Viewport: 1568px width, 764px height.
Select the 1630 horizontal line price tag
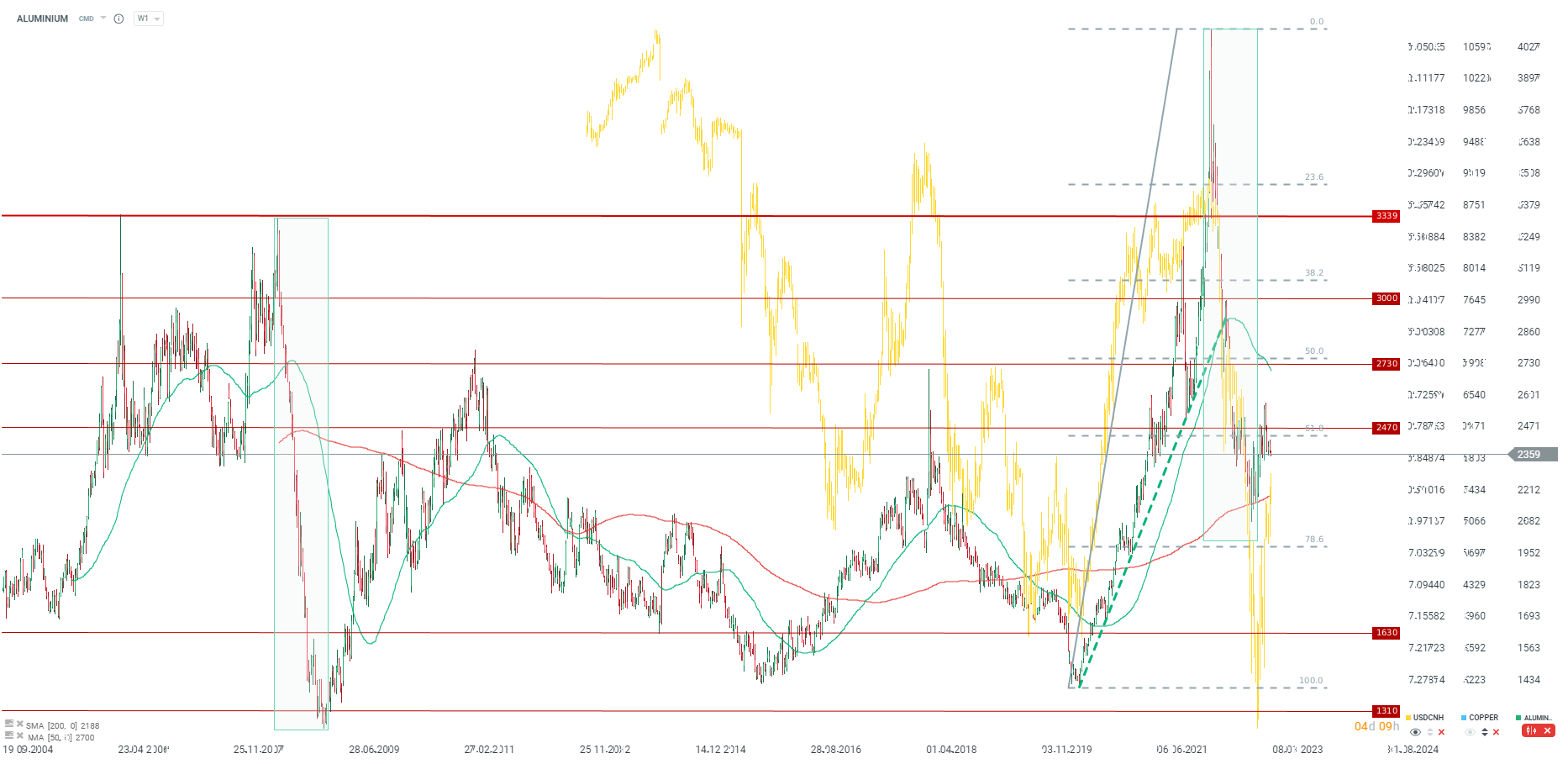1386,633
